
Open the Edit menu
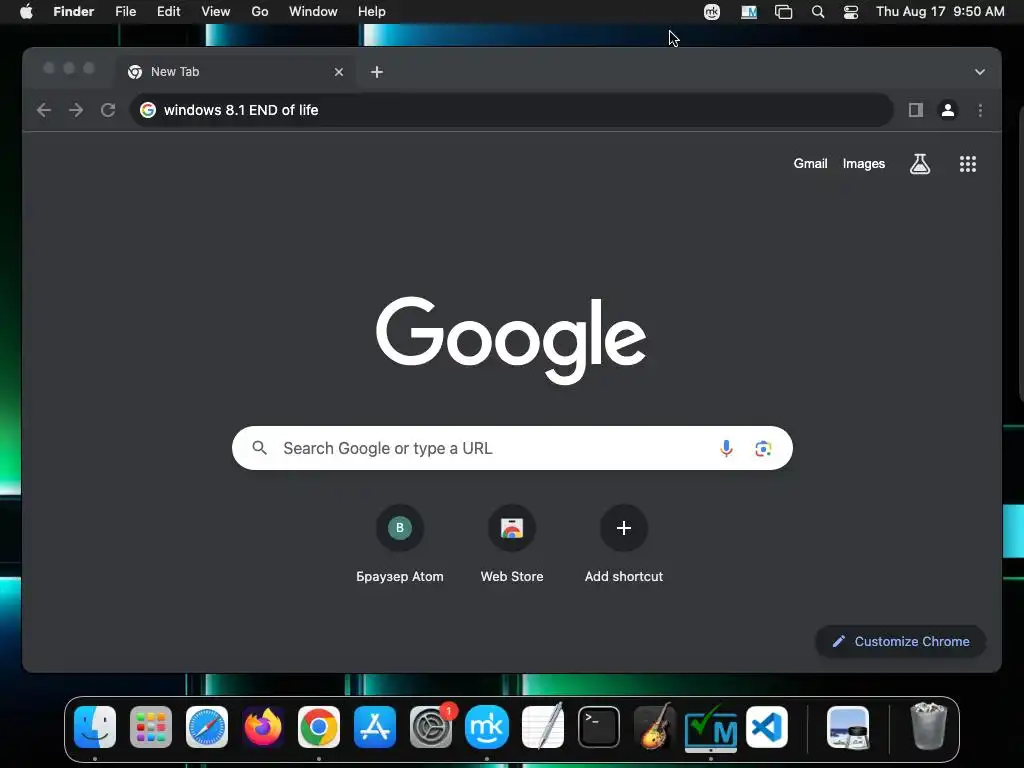[168, 11]
